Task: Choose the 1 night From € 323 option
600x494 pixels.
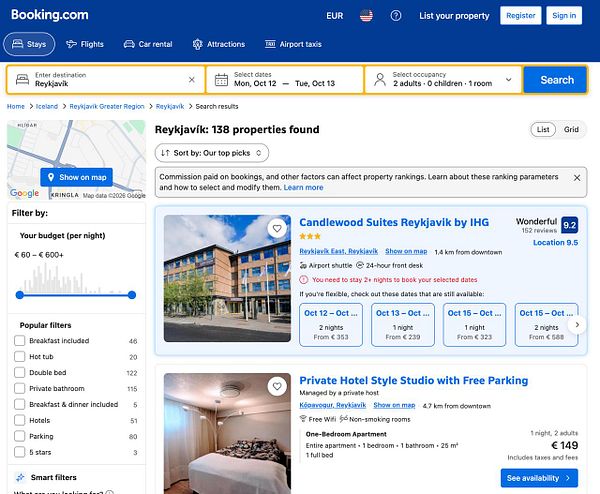Action: pyautogui.click(x=474, y=325)
